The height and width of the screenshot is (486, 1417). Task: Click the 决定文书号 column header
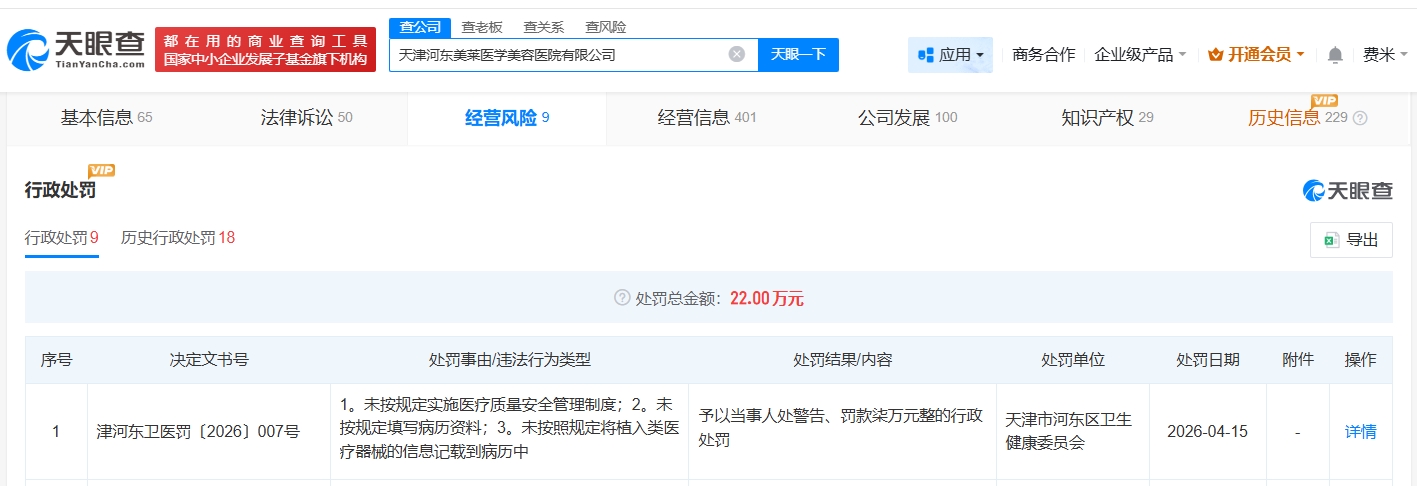tap(209, 360)
